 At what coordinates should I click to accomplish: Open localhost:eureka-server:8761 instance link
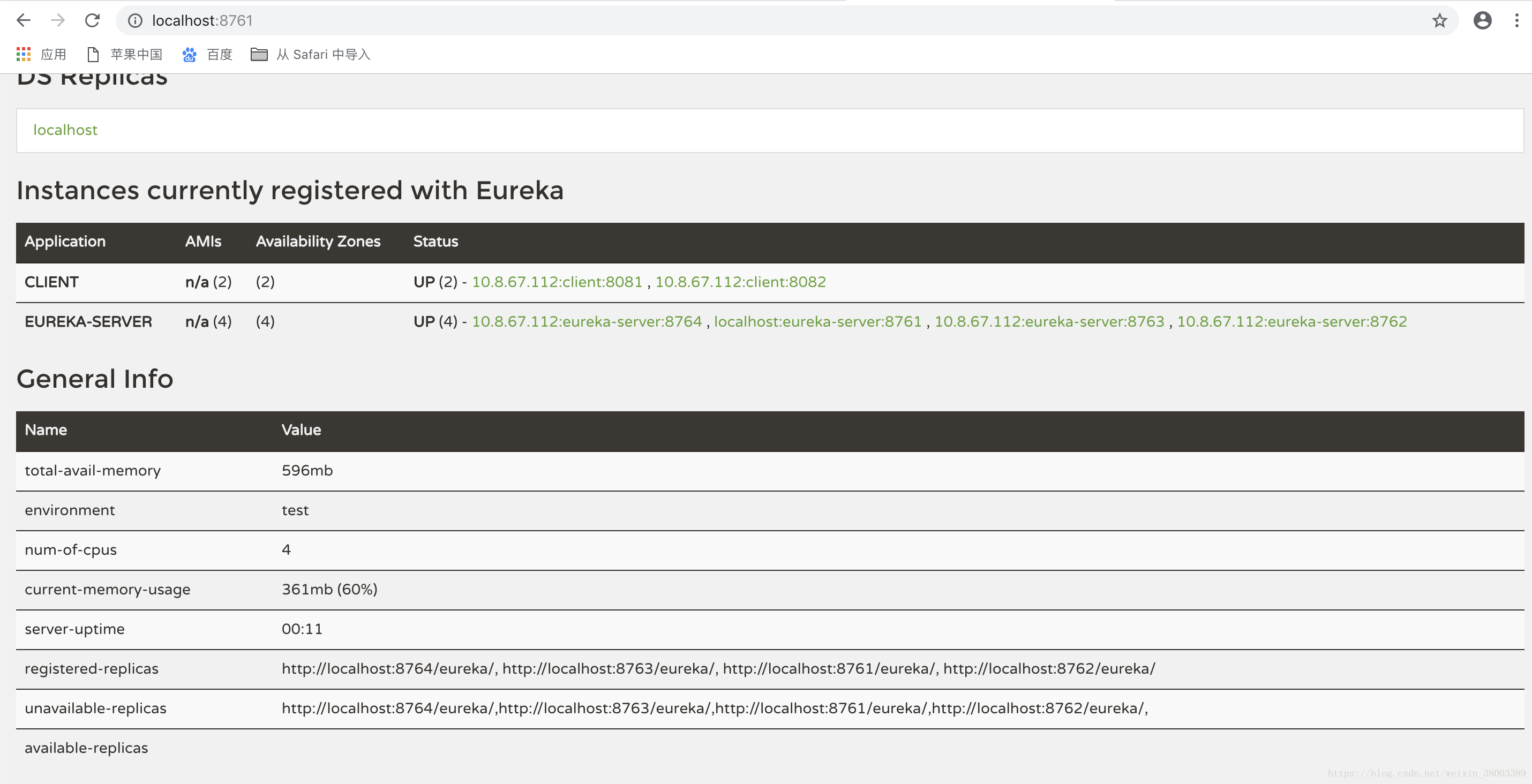(x=817, y=322)
